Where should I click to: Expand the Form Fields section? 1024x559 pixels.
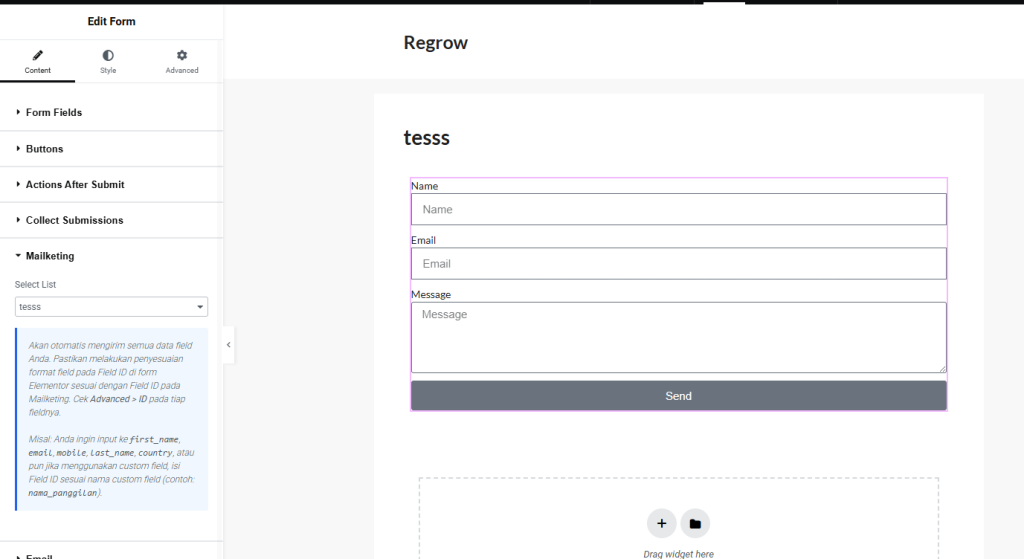tap(54, 113)
